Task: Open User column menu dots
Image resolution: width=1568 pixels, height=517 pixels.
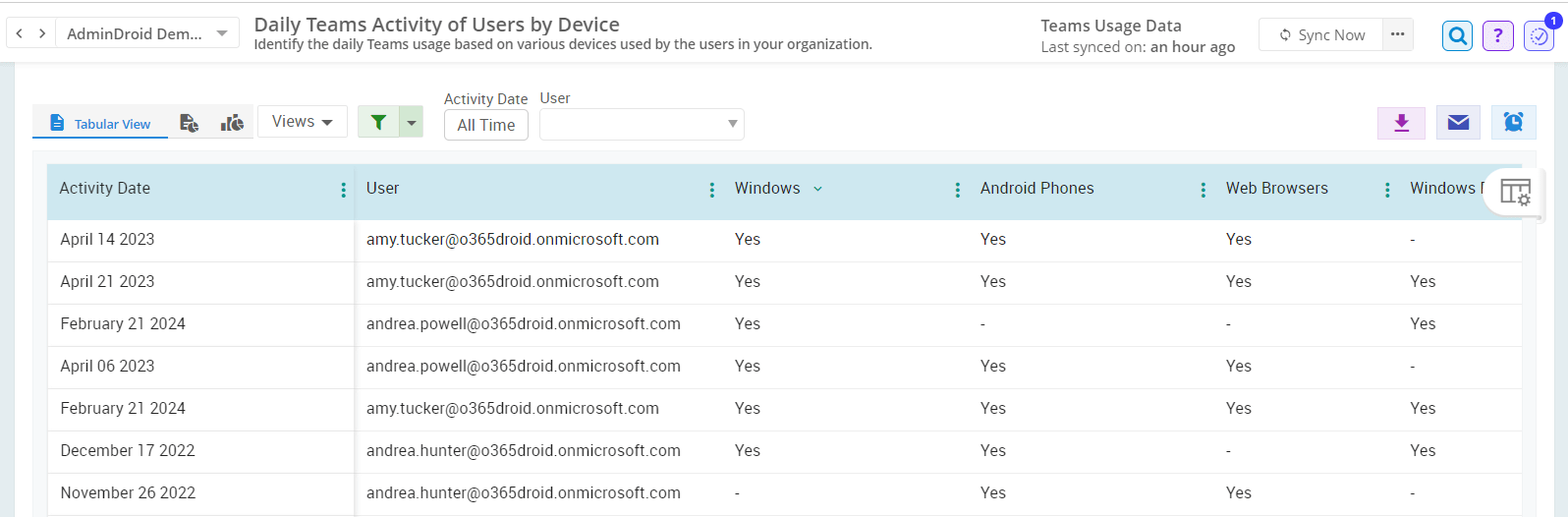Action: point(712,190)
